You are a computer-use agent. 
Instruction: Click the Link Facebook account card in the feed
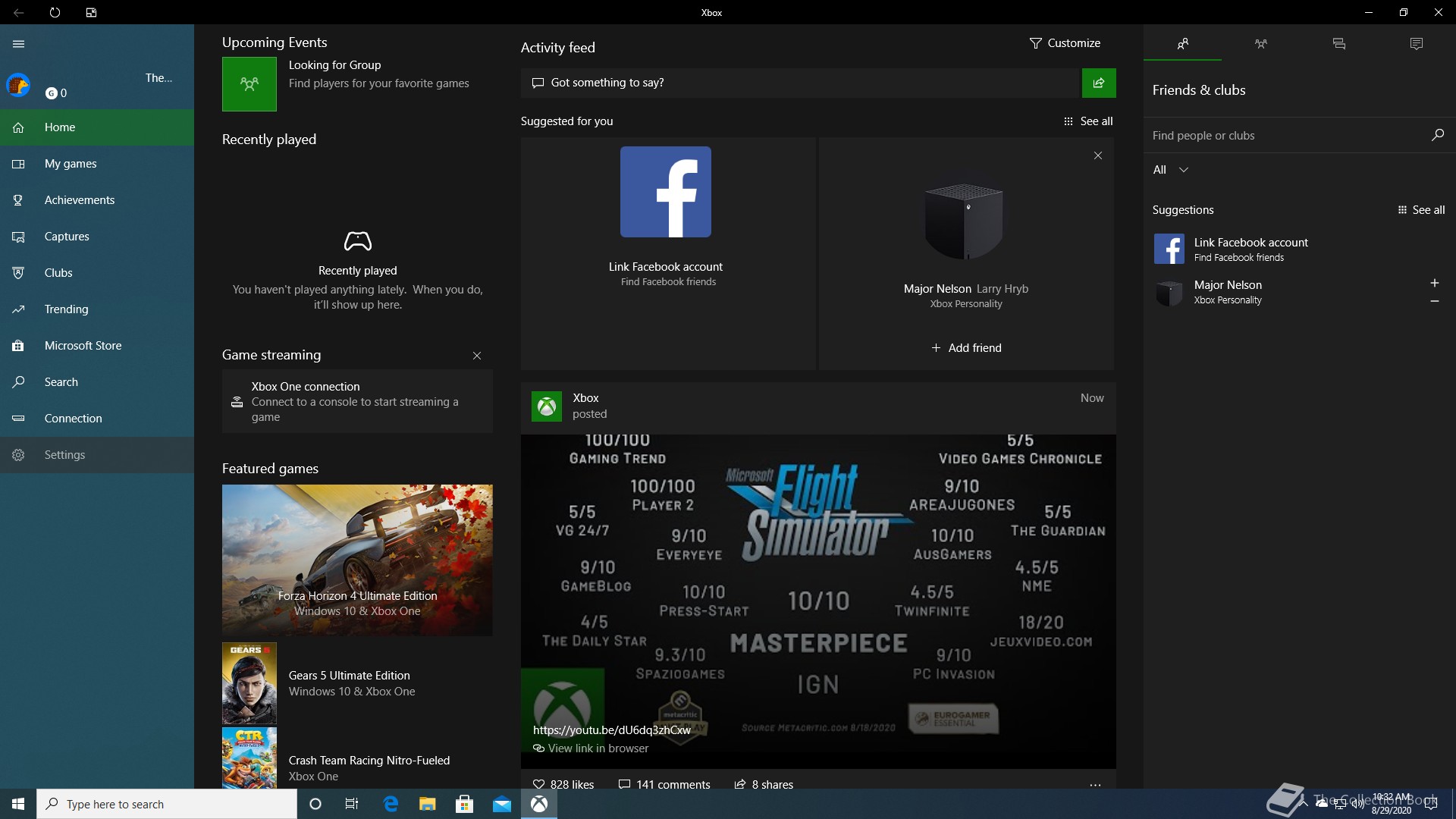coord(667,253)
